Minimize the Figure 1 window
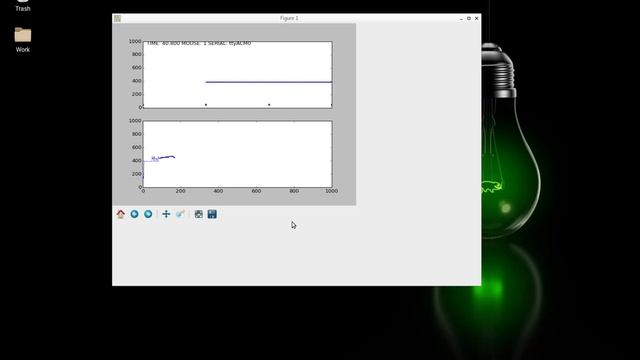This screenshot has width=640, height=360. [461, 18]
